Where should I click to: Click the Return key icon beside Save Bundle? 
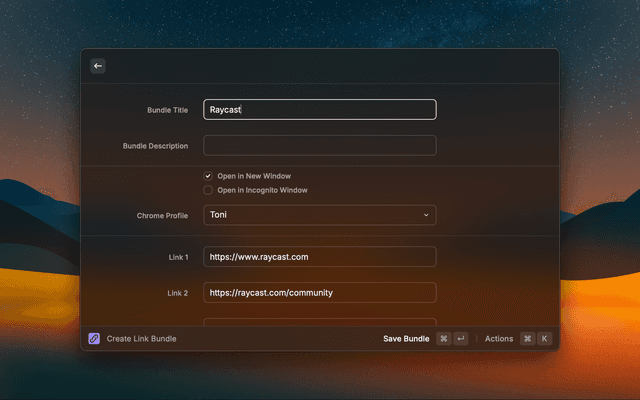[460, 339]
